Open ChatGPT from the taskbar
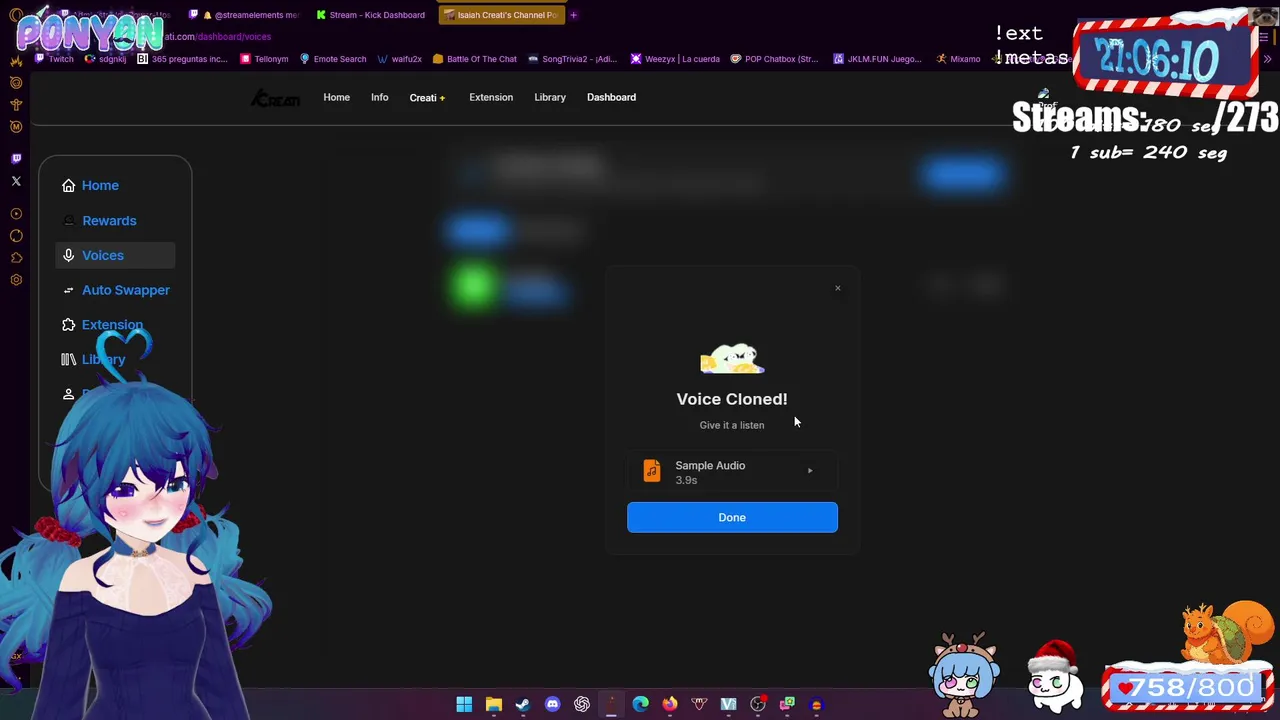The height and width of the screenshot is (720, 1280). coord(581,704)
